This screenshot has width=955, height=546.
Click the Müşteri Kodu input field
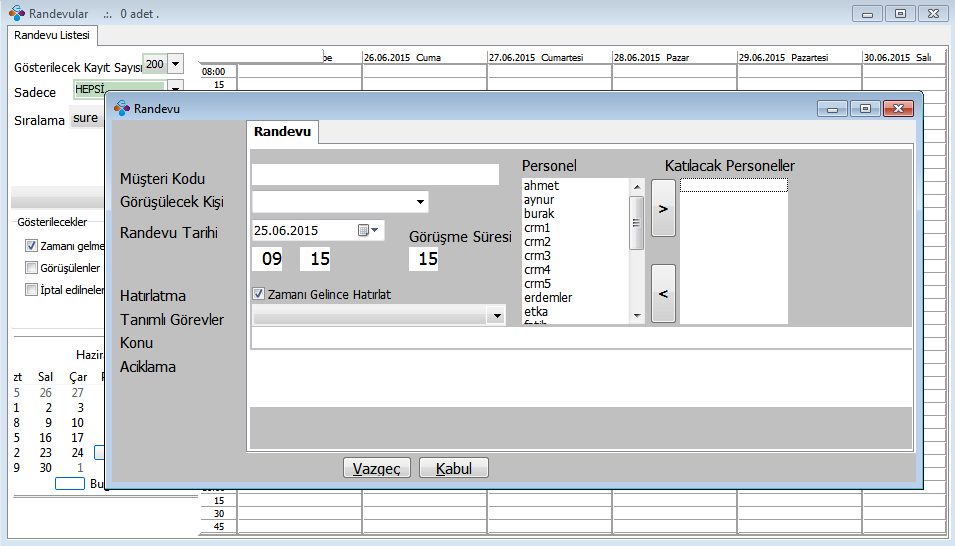pyautogui.click(x=375, y=175)
